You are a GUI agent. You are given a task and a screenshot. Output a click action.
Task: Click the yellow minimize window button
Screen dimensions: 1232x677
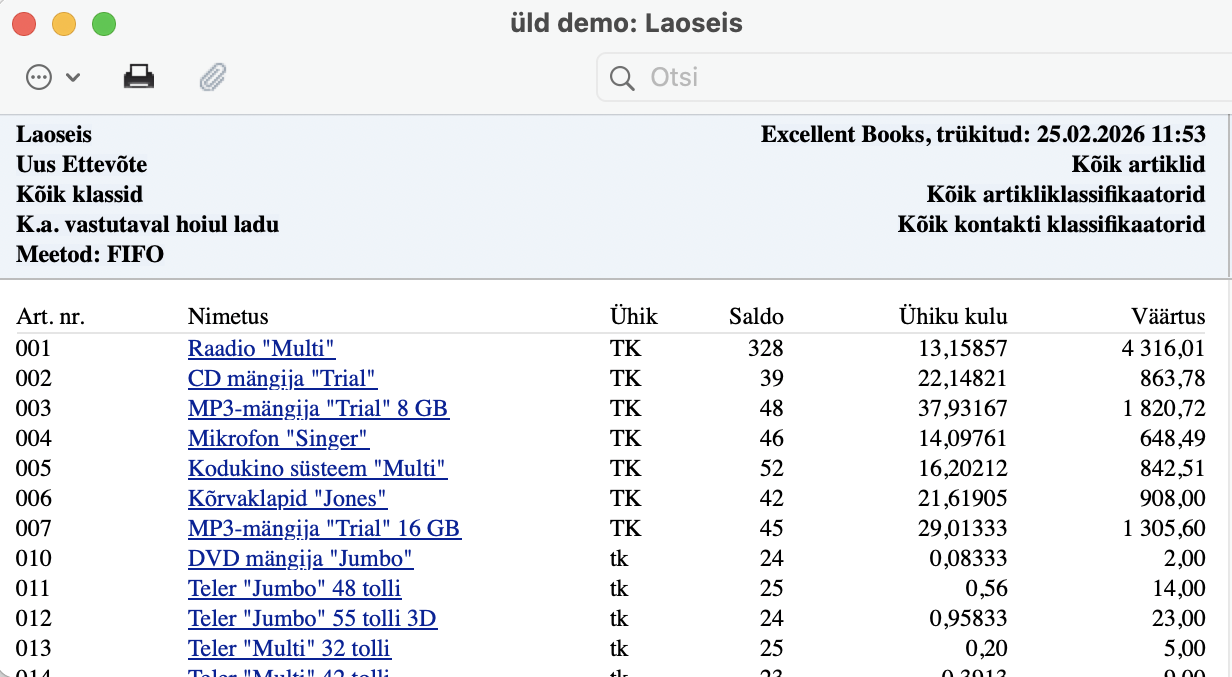pos(64,24)
